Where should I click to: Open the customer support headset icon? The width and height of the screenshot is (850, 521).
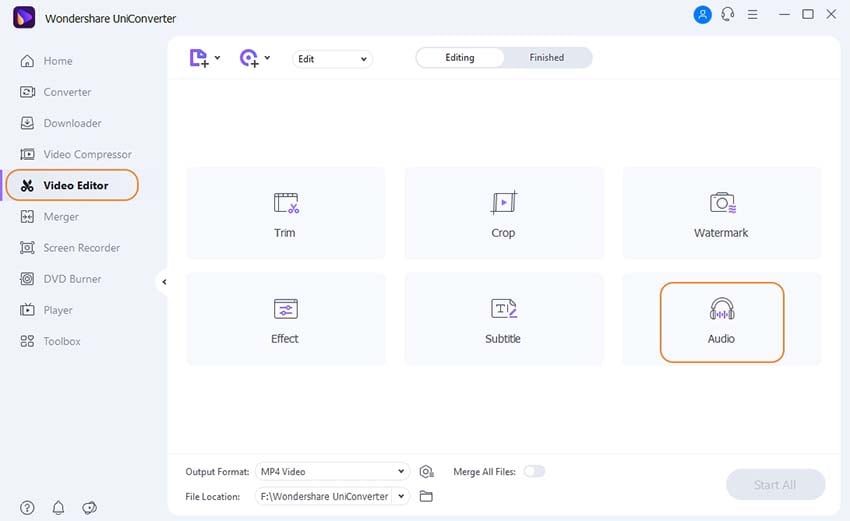[727, 15]
